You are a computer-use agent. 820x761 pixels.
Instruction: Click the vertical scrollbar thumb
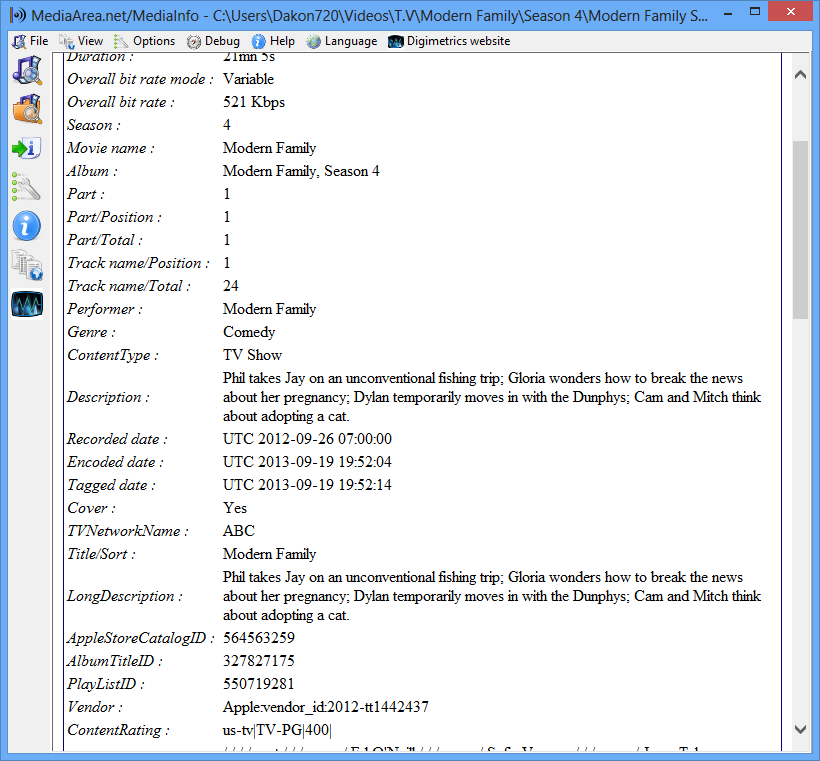pos(800,230)
